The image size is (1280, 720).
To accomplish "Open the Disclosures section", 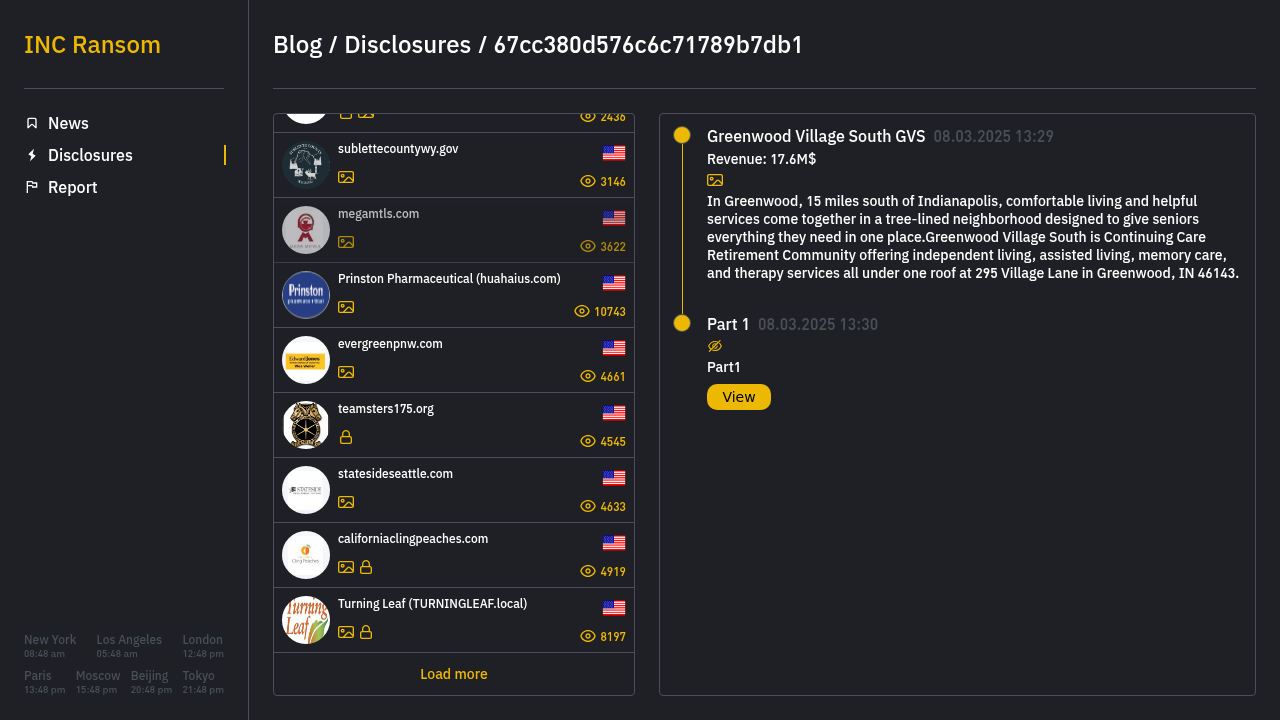I will (x=124, y=155).
